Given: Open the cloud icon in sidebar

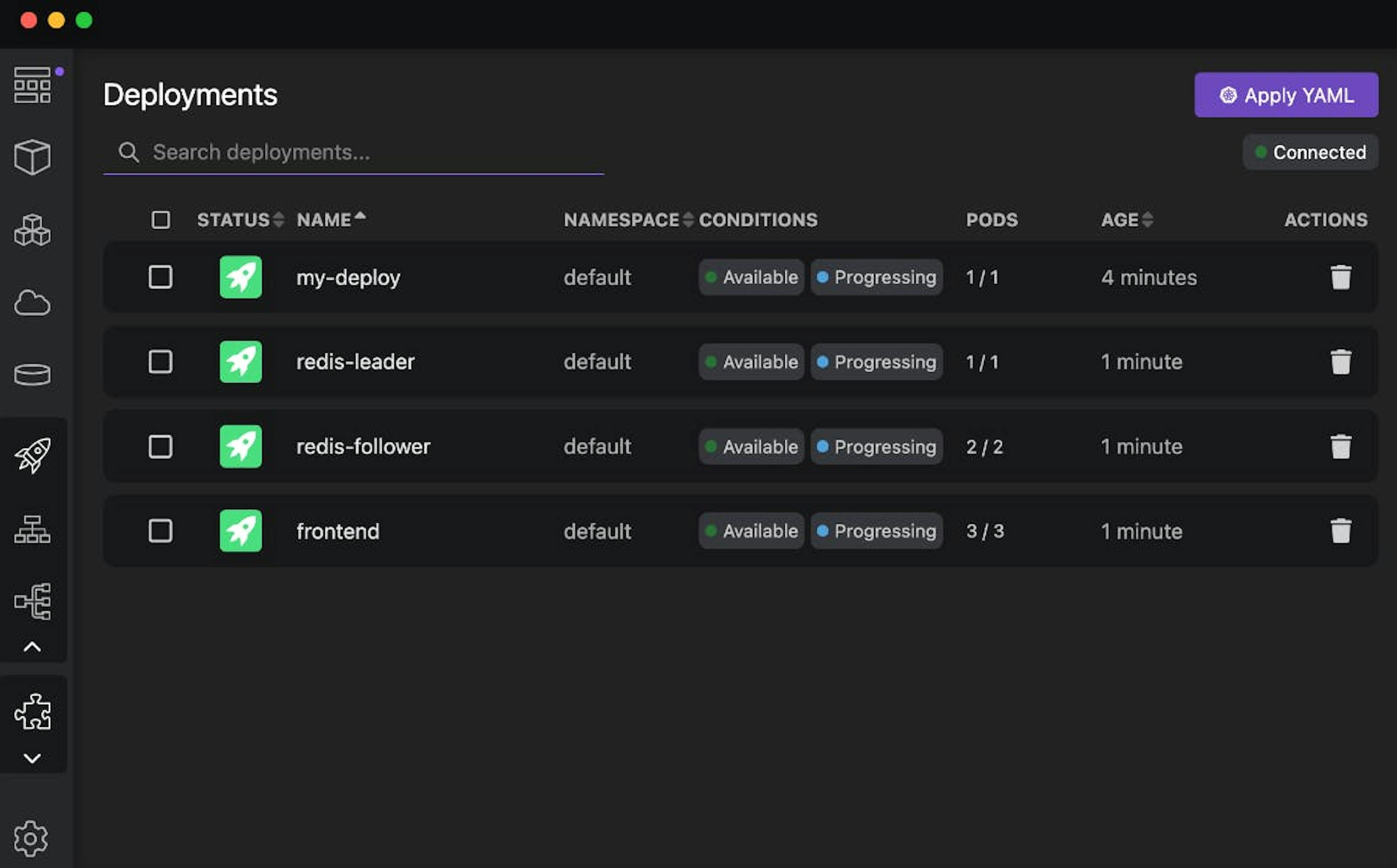Looking at the screenshot, I should click(32, 303).
